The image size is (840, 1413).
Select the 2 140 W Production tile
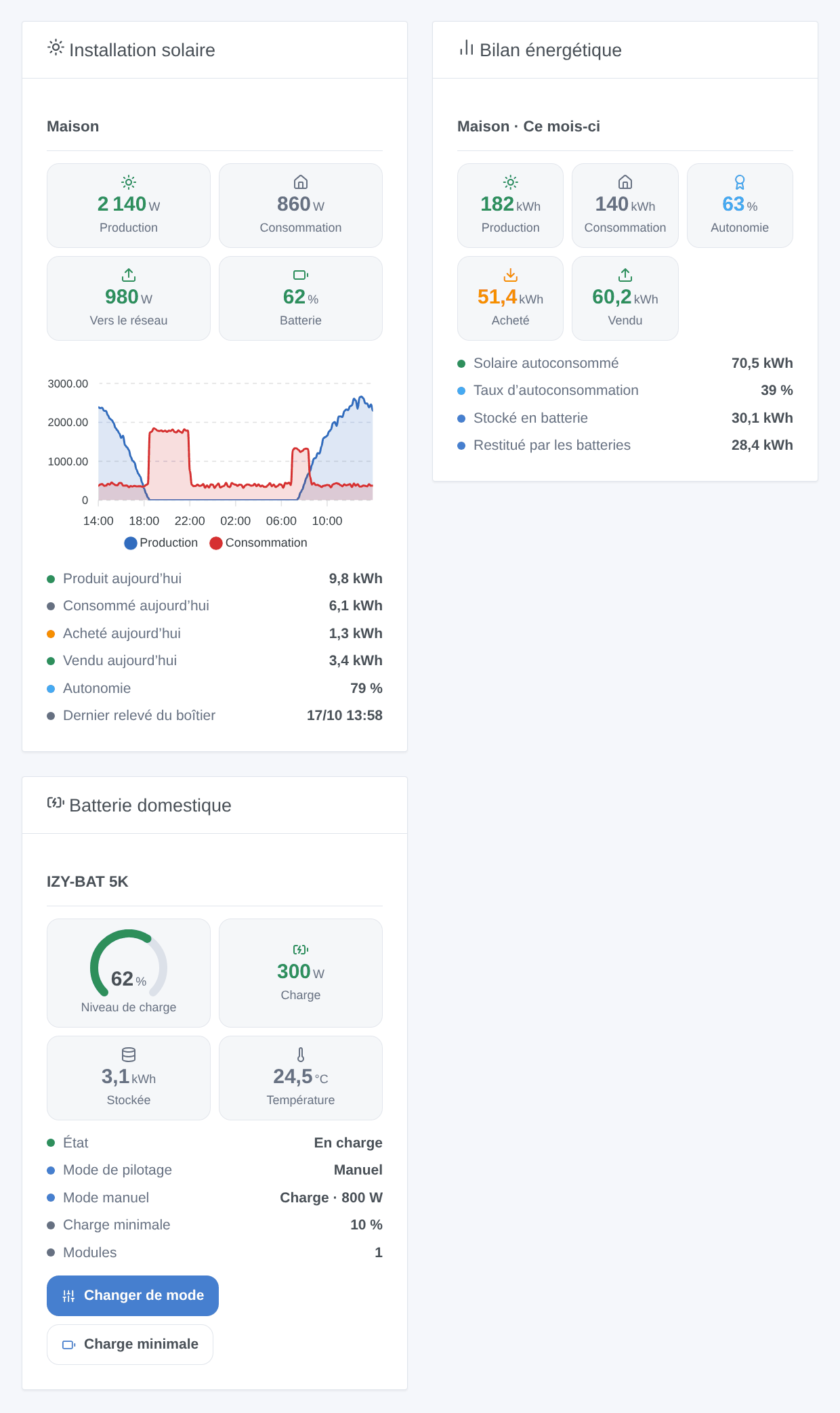[129, 205]
